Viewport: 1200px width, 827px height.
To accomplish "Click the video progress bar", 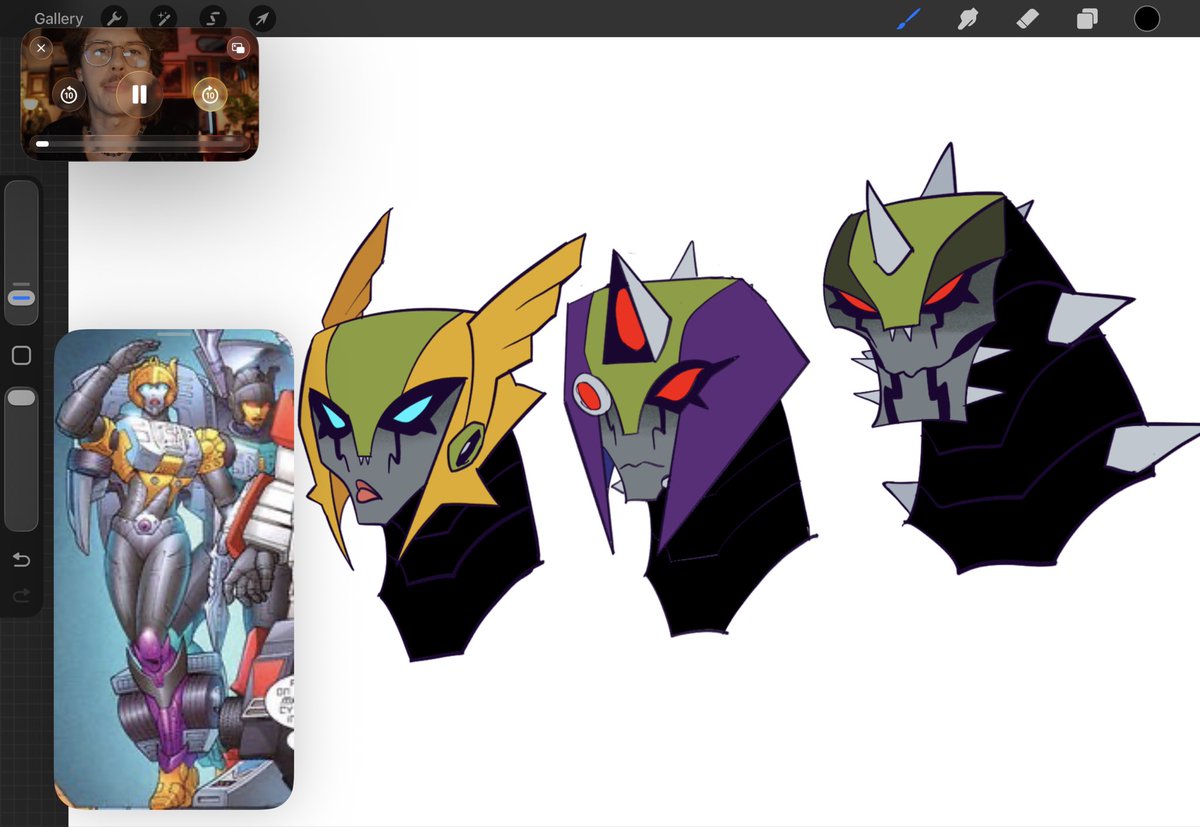I will [139, 144].
